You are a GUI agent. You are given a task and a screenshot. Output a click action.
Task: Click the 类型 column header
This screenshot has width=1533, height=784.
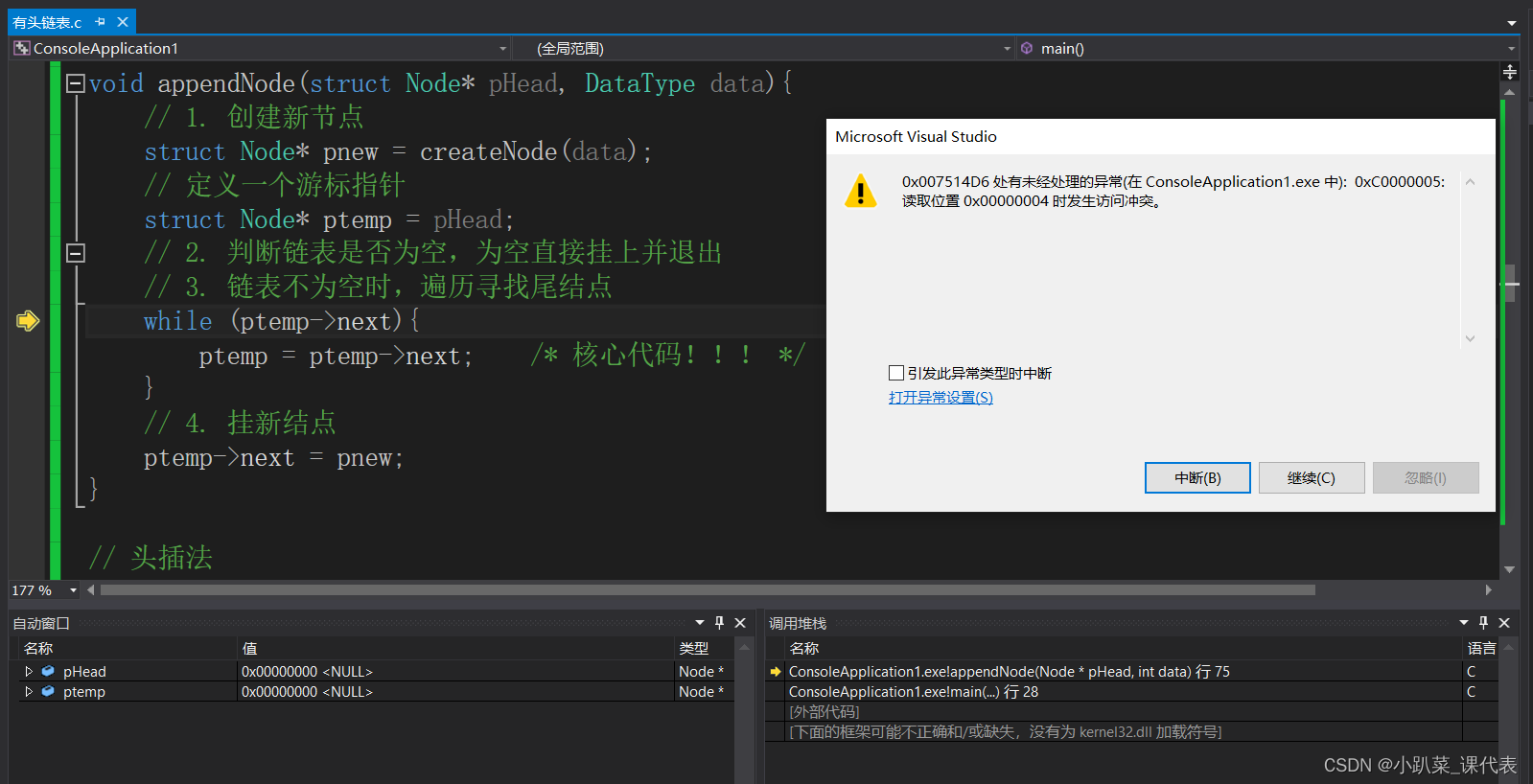705,649
